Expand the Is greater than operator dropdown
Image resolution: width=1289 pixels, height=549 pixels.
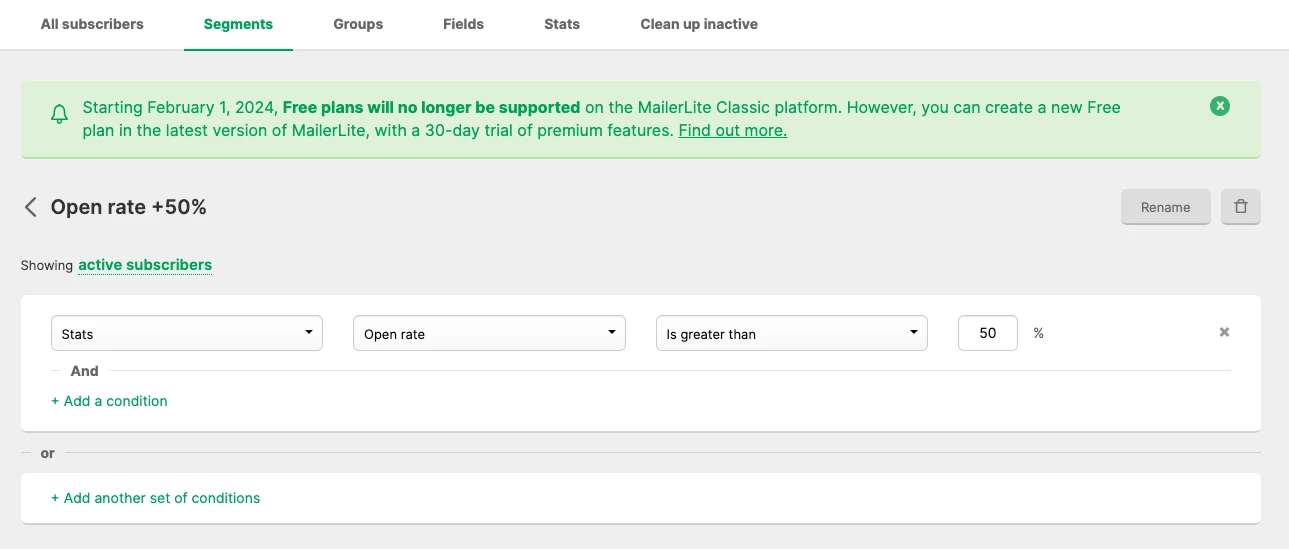791,333
